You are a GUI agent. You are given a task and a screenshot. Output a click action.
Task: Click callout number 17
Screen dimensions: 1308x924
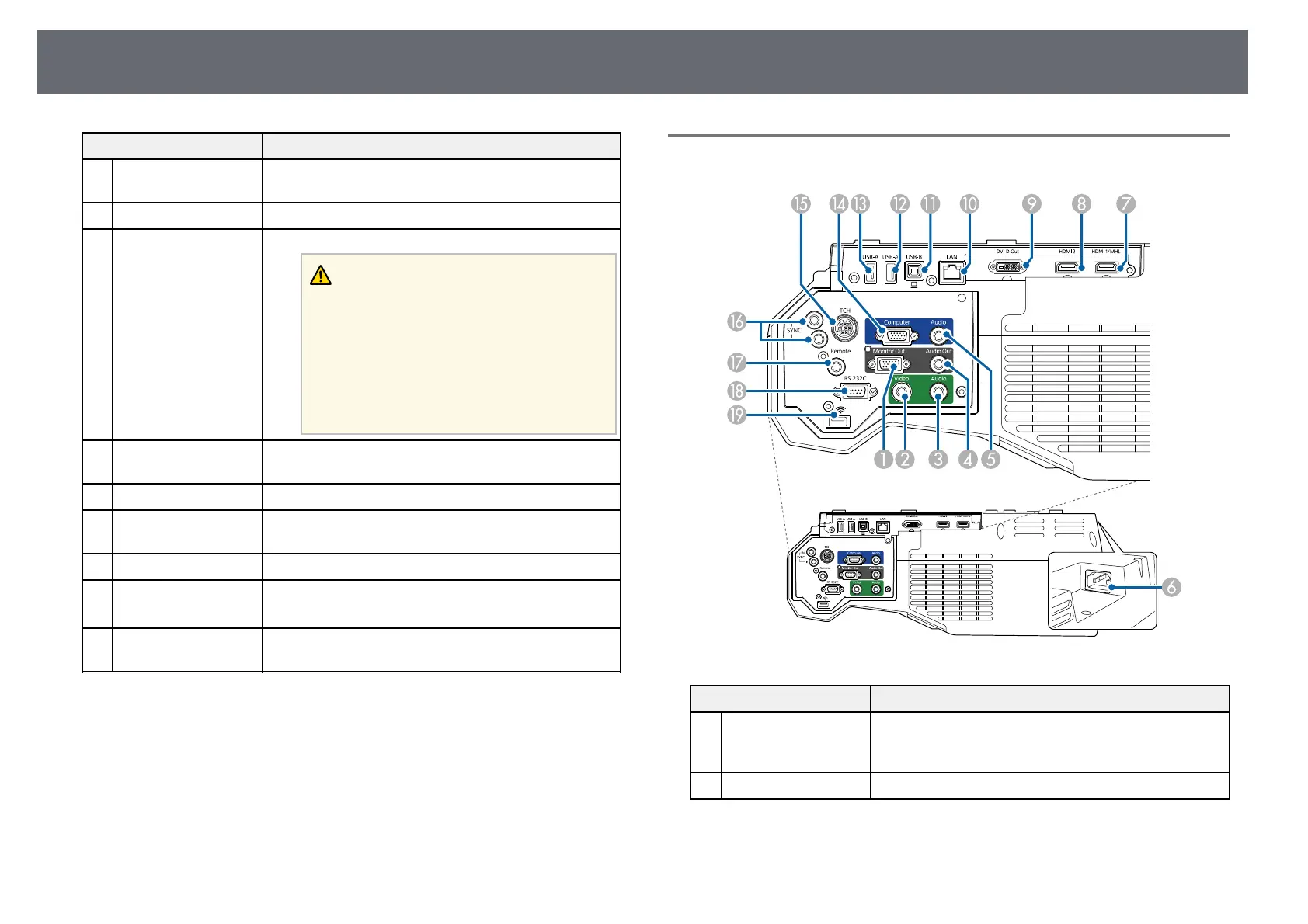click(736, 363)
